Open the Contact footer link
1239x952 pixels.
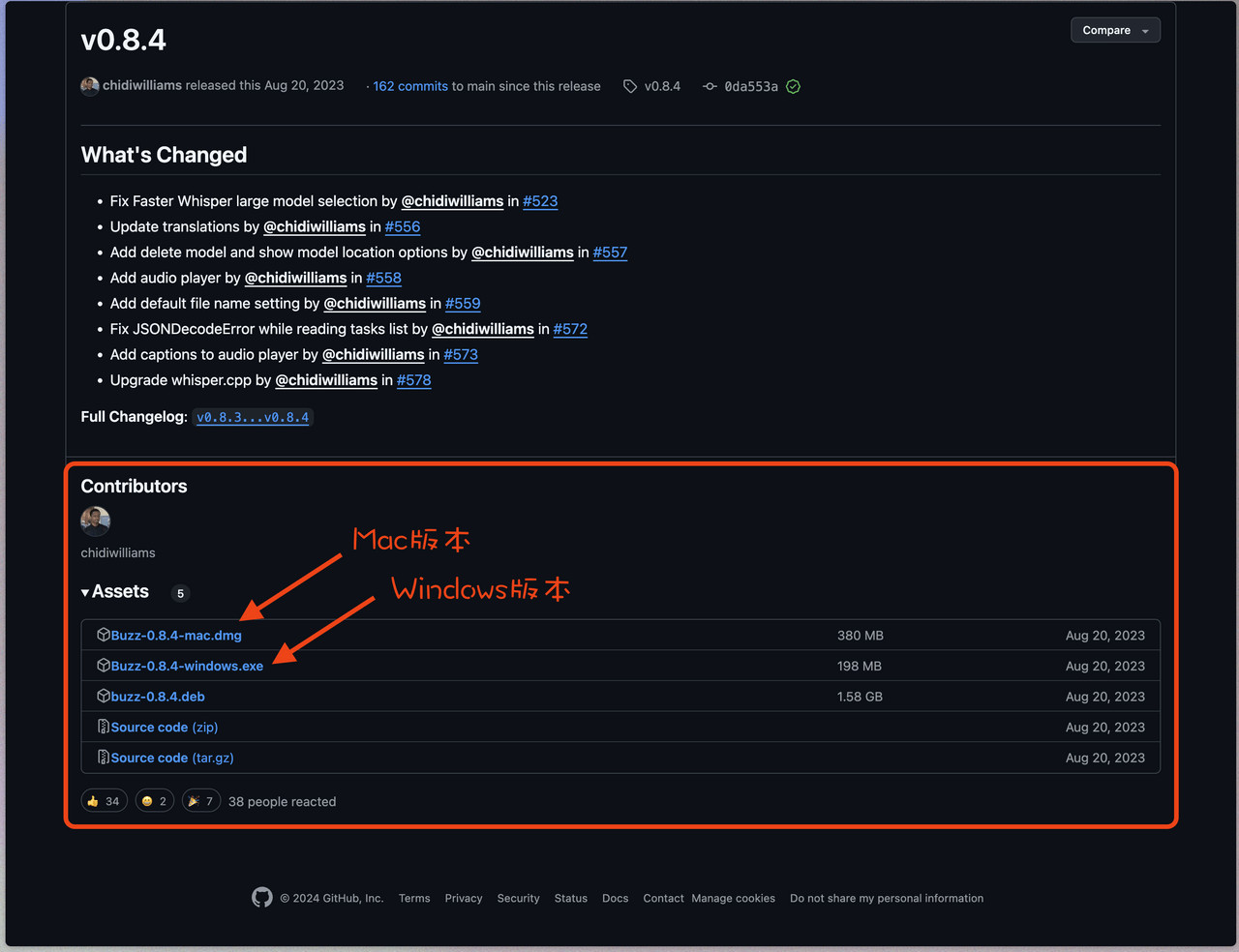click(x=664, y=898)
